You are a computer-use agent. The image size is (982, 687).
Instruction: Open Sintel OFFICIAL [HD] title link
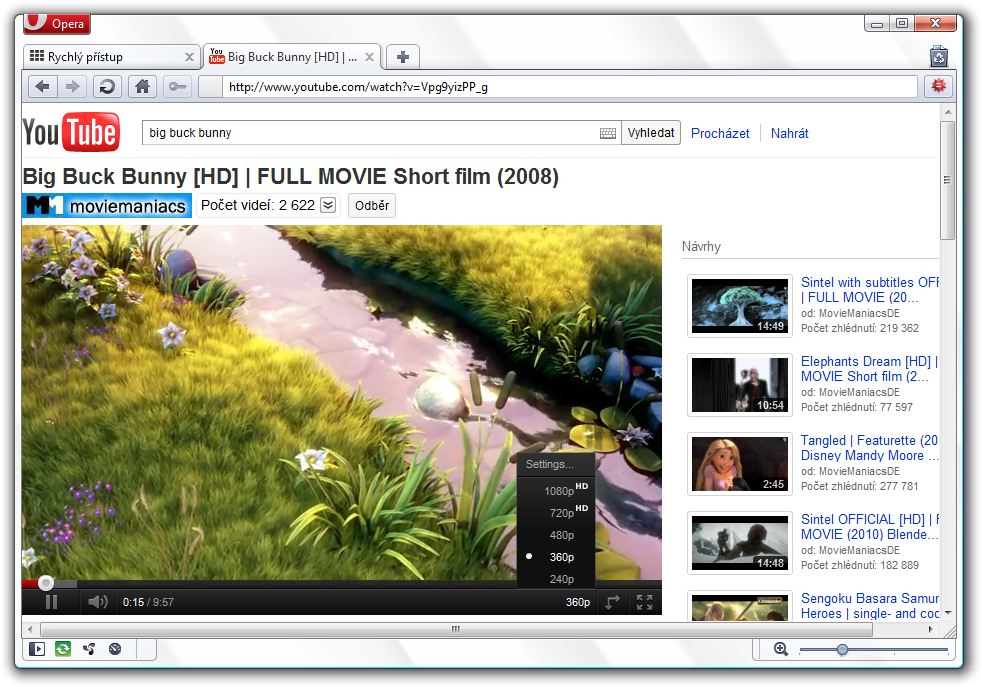click(870, 527)
